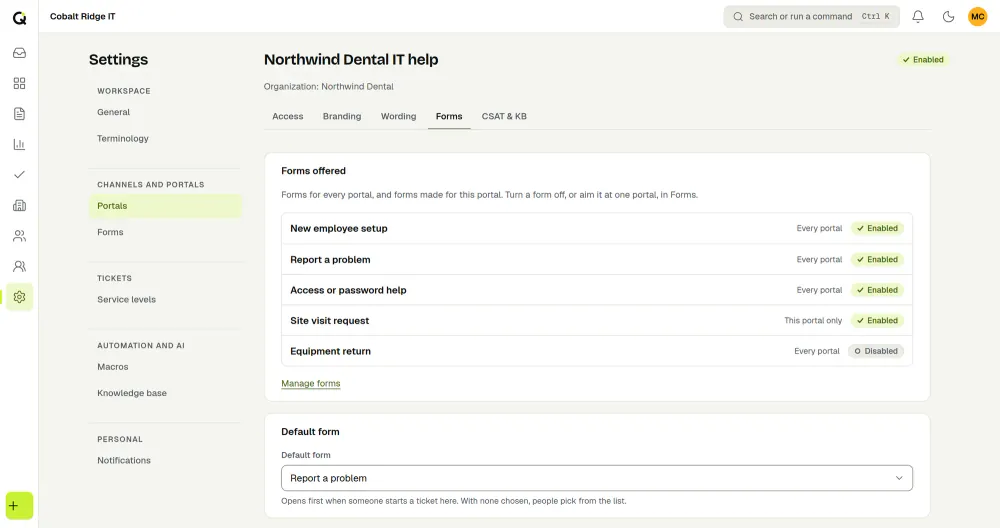
Task: Open the Default form dropdown
Action: [x=596, y=478]
